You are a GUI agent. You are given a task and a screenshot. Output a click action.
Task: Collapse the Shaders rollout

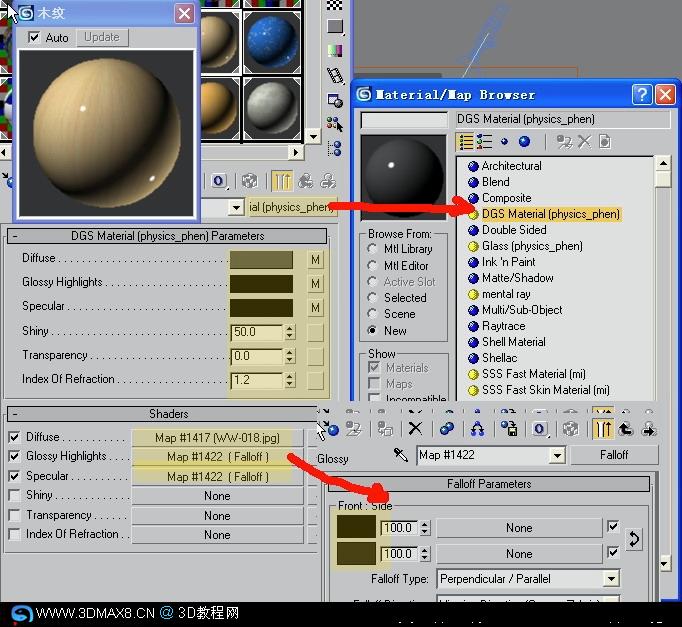pyautogui.click(x=15, y=414)
